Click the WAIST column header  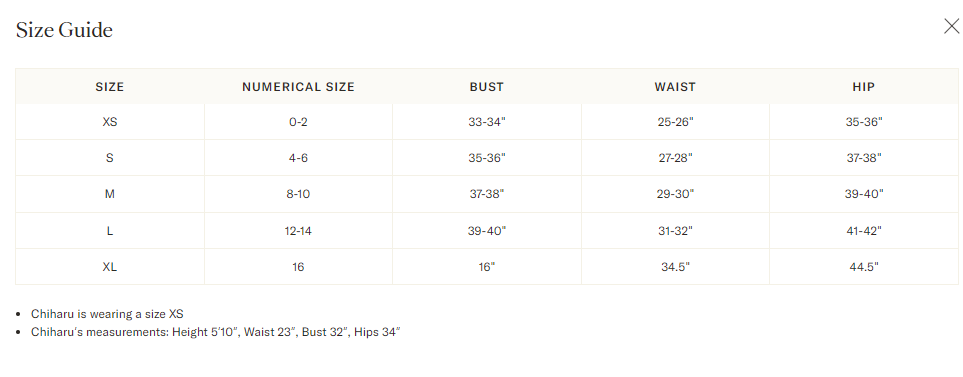[x=675, y=87]
